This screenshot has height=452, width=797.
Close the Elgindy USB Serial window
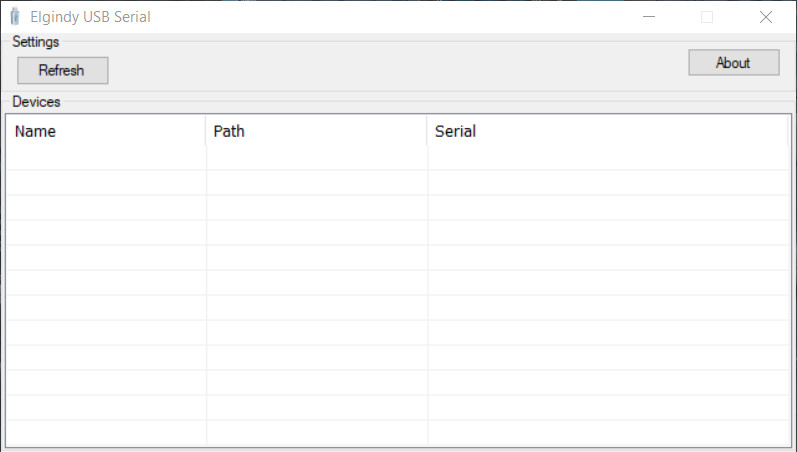(766, 17)
